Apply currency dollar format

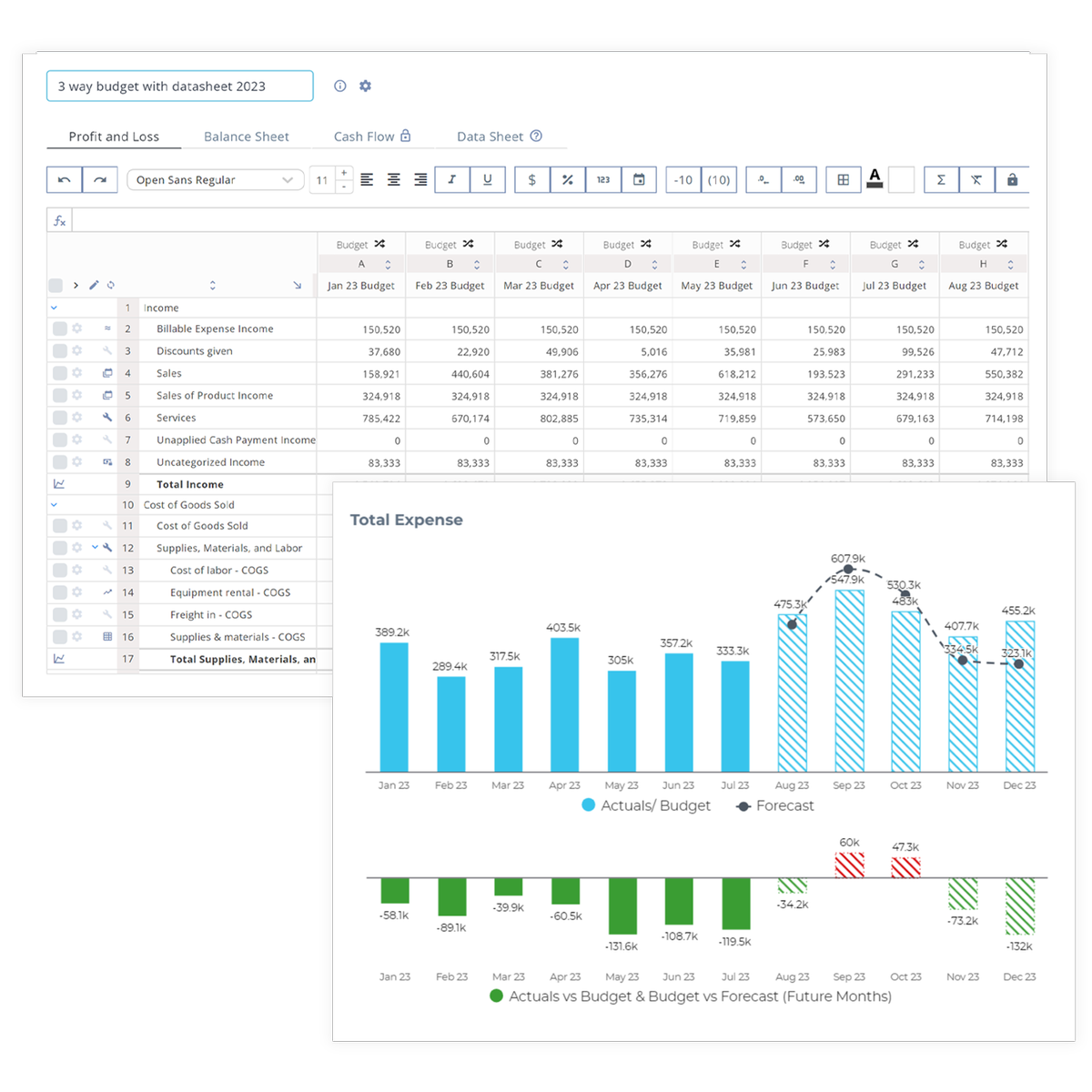pos(532,179)
